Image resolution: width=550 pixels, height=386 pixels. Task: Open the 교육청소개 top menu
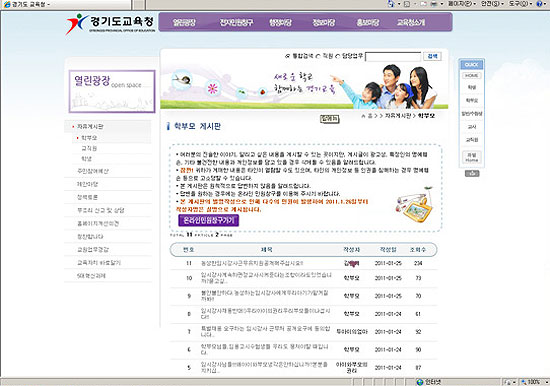[411, 23]
